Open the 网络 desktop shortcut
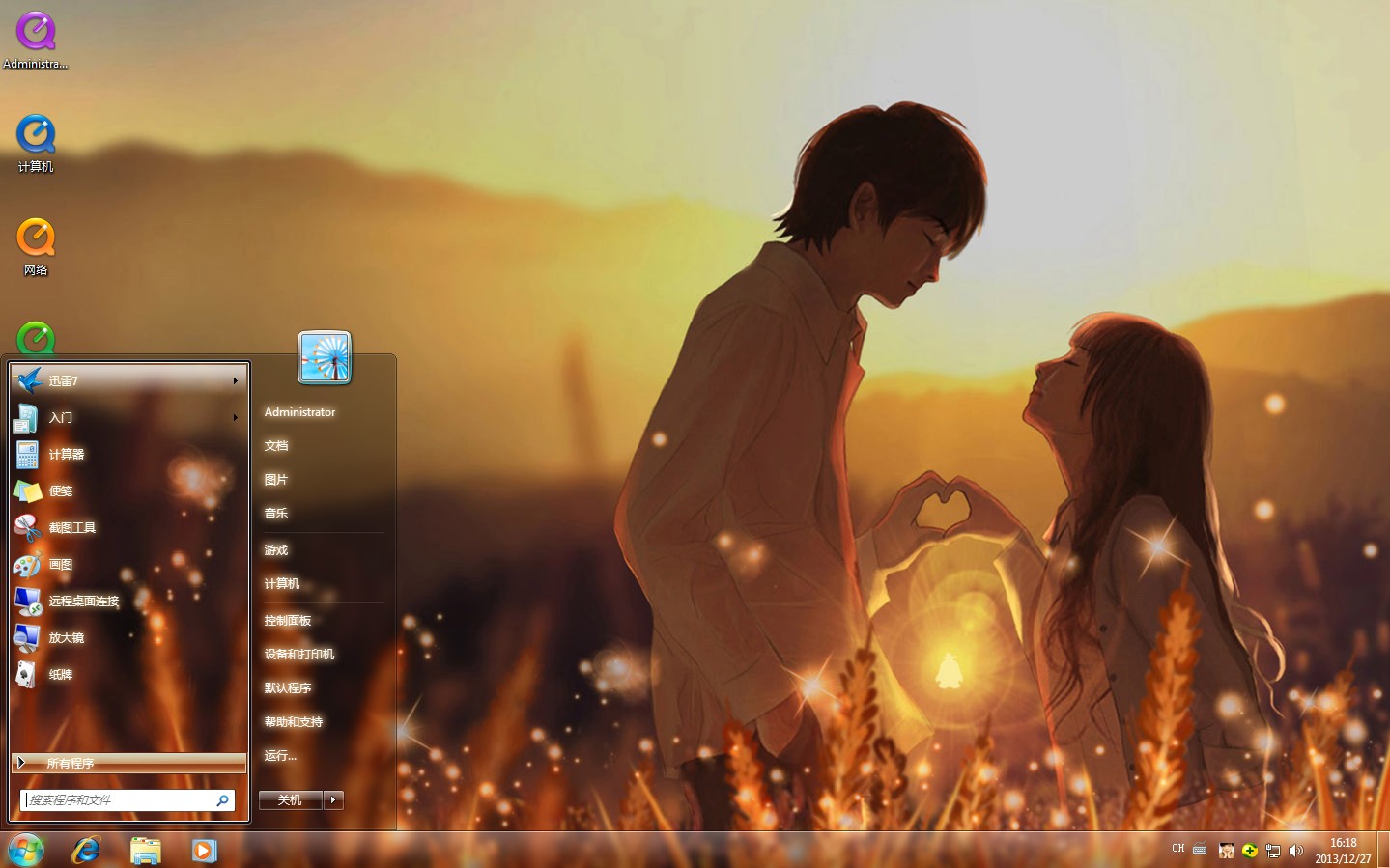 pyautogui.click(x=36, y=247)
